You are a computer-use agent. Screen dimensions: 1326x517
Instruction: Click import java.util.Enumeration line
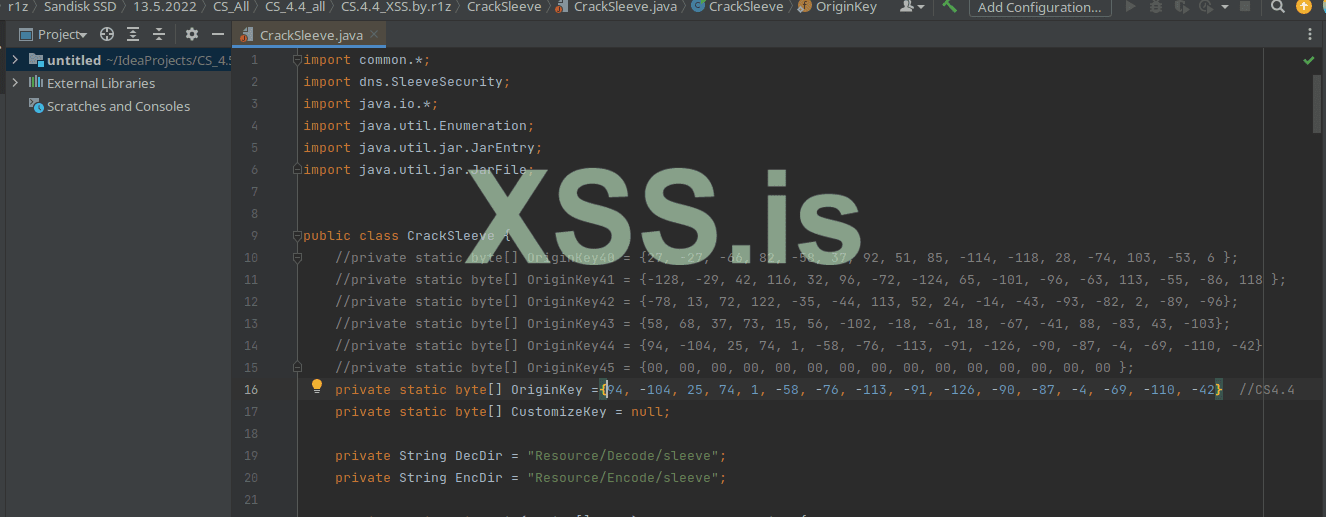419,126
